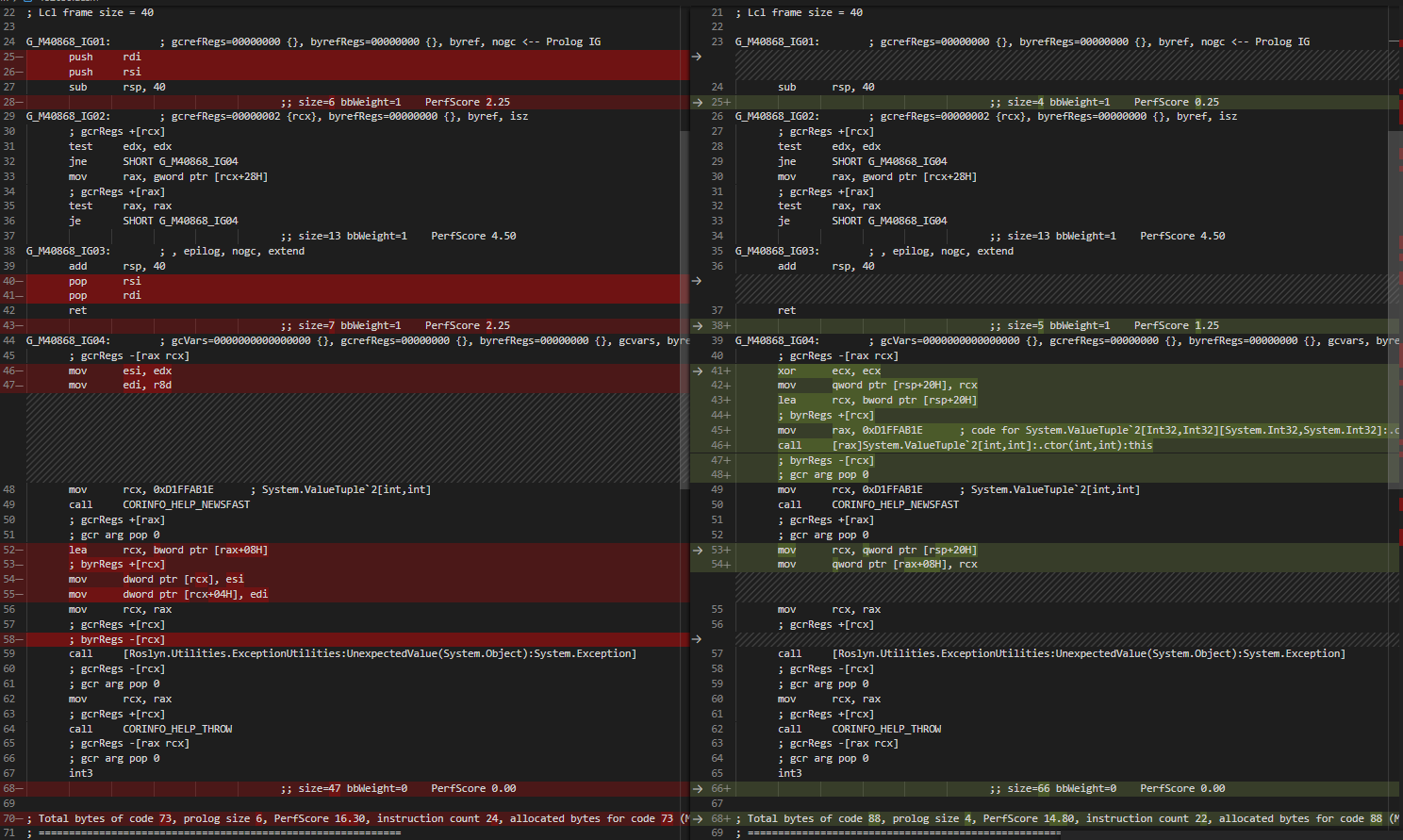Click left line 28 'size=6 PerfScore 2.25'
The height and width of the screenshot is (840, 1403).
(x=395, y=102)
